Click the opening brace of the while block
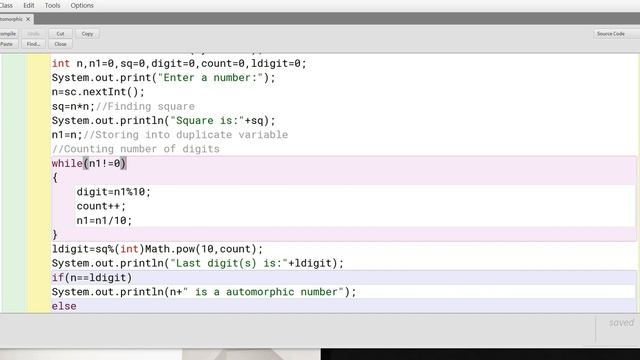The width and height of the screenshot is (640, 360). [55, 178]
